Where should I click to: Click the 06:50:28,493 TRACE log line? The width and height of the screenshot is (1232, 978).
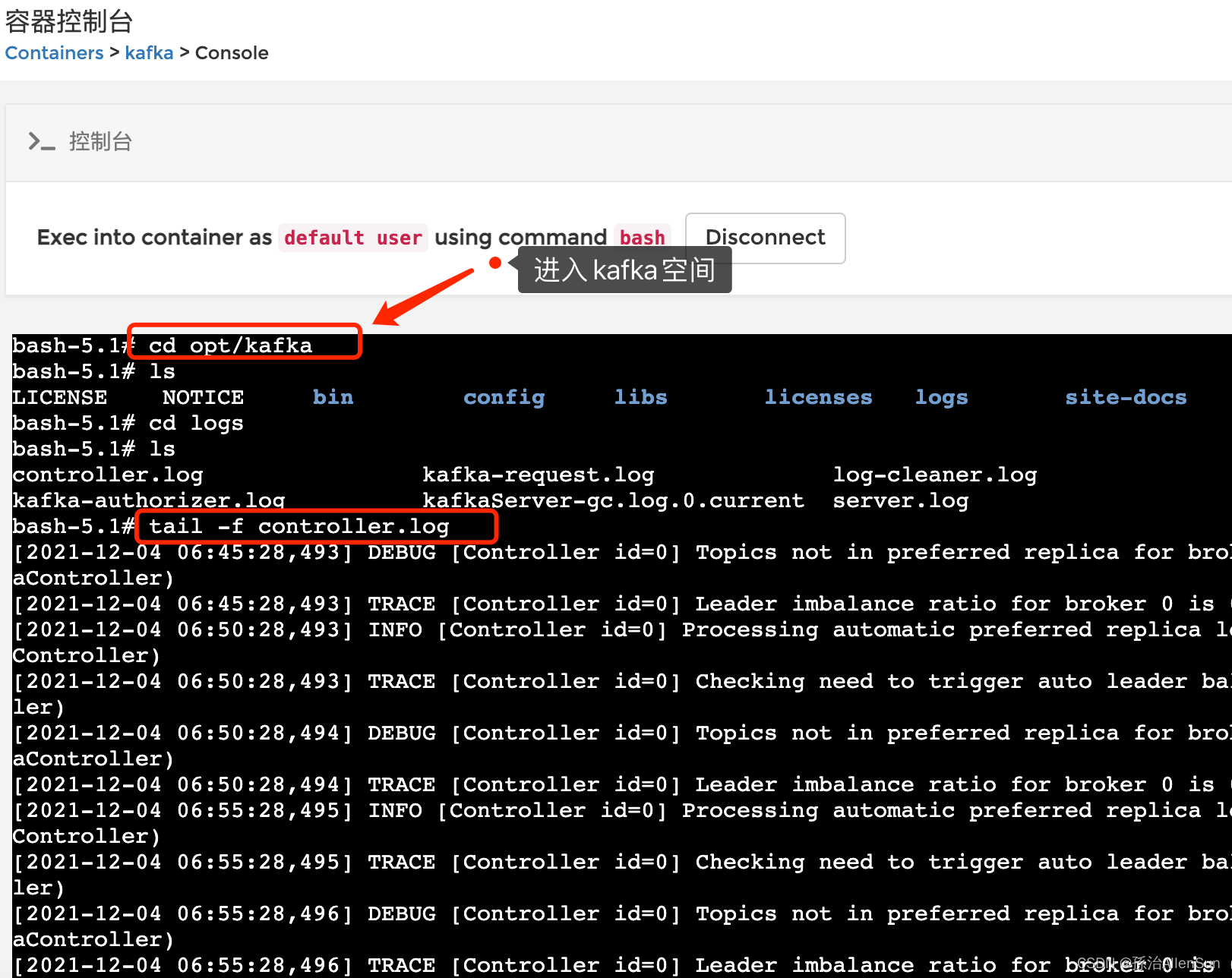pos(622,694)
